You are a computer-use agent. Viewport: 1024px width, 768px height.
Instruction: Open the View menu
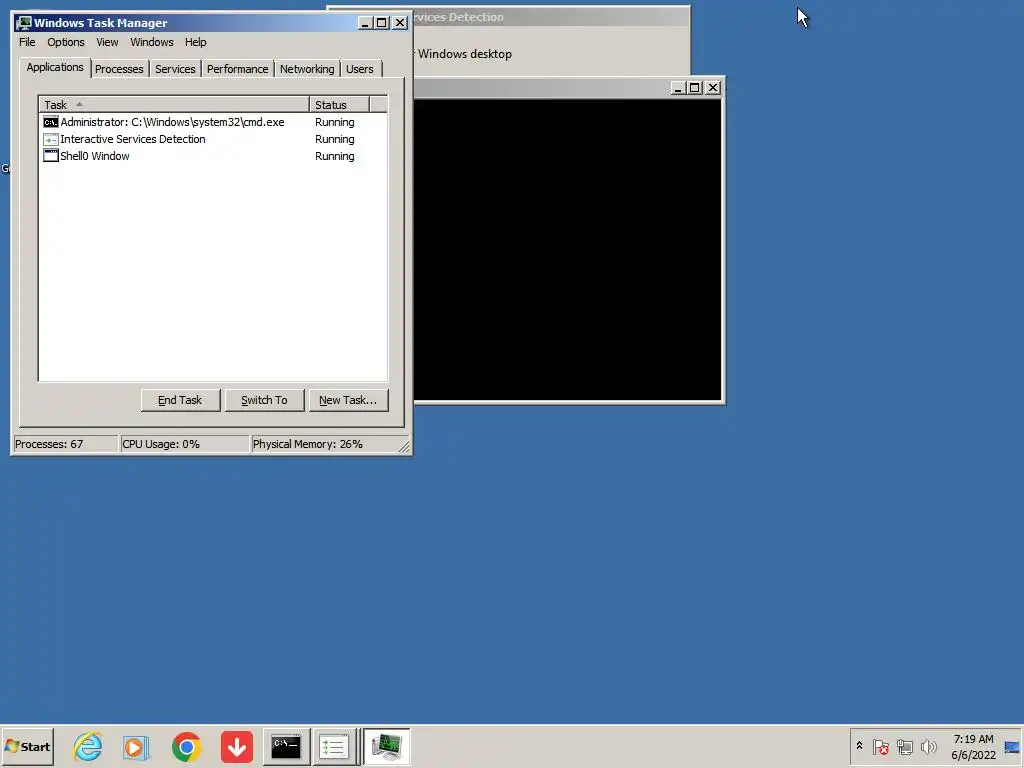107,42
